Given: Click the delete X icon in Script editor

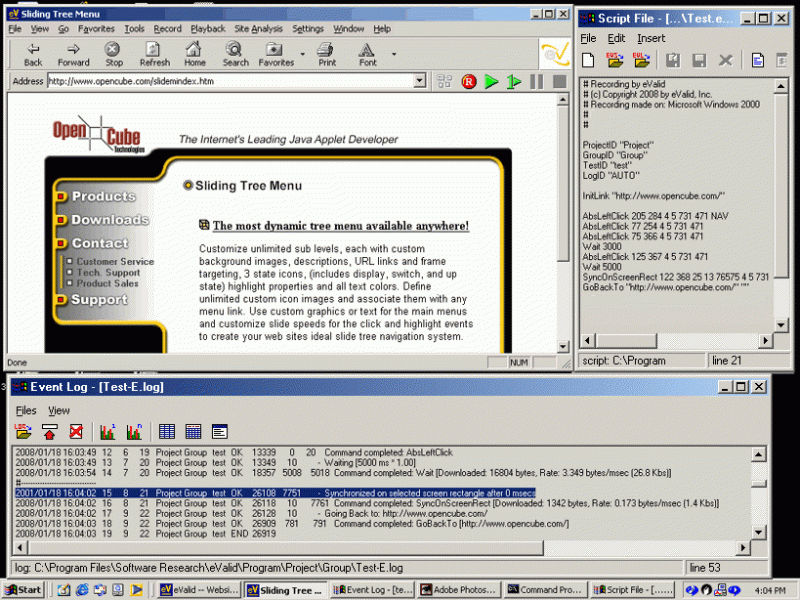Looking at the screenshot, I should (726, 59).
